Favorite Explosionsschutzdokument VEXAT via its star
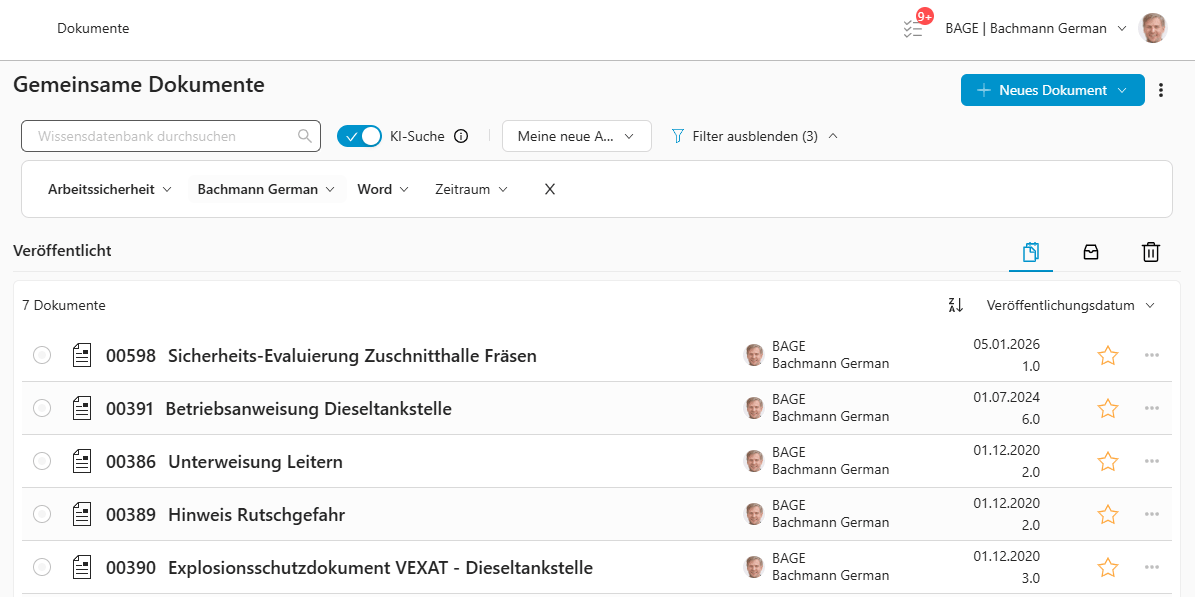Viewport: 1195px width, 597px height. coord(1107,566)
